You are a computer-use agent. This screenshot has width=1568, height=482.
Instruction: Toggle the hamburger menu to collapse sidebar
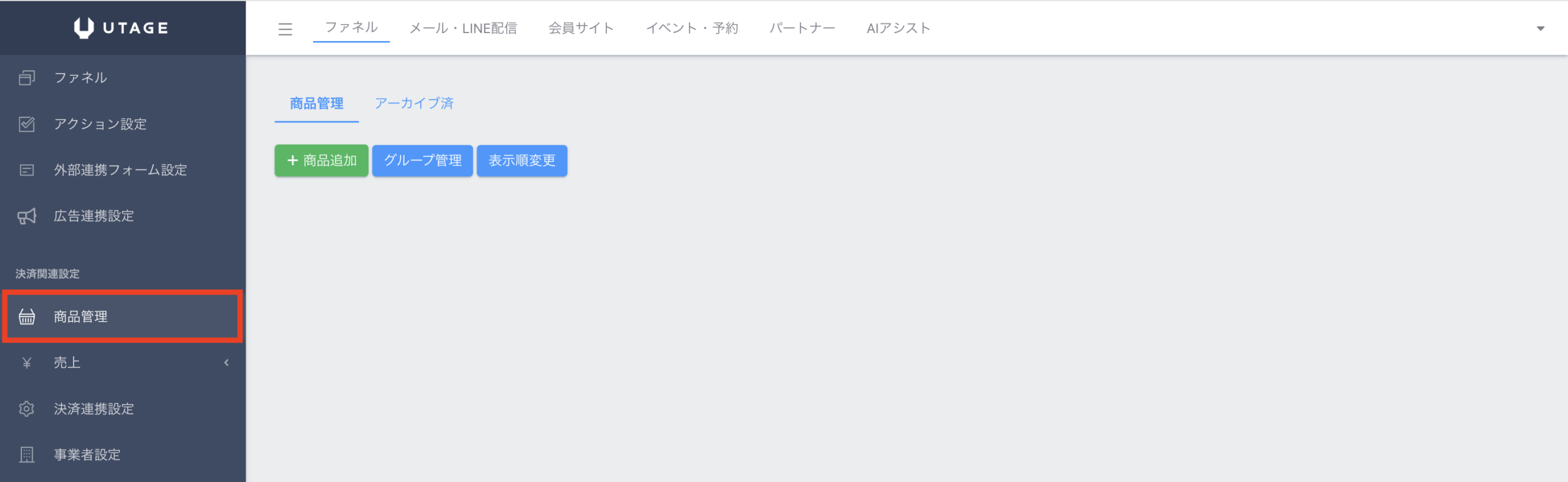point(285,29)
